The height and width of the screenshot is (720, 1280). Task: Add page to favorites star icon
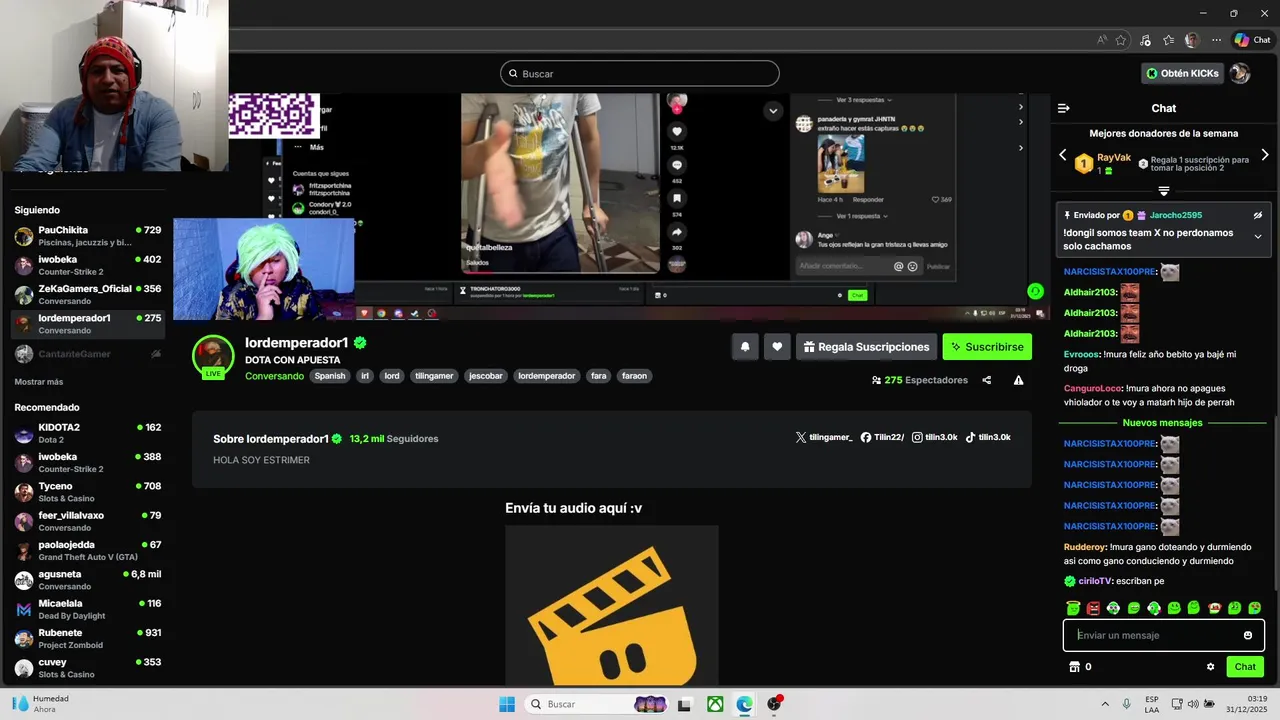coord(1121,40)
